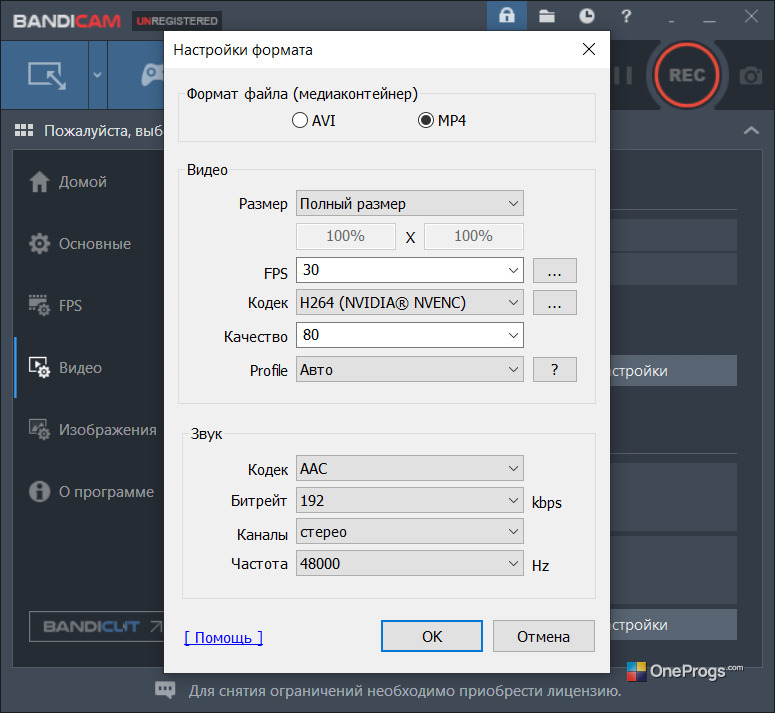This screenshot has height=713, width=775.
Task: Click FPS sidebar icon
Action: pyautogui.click(x=39, y=305)
